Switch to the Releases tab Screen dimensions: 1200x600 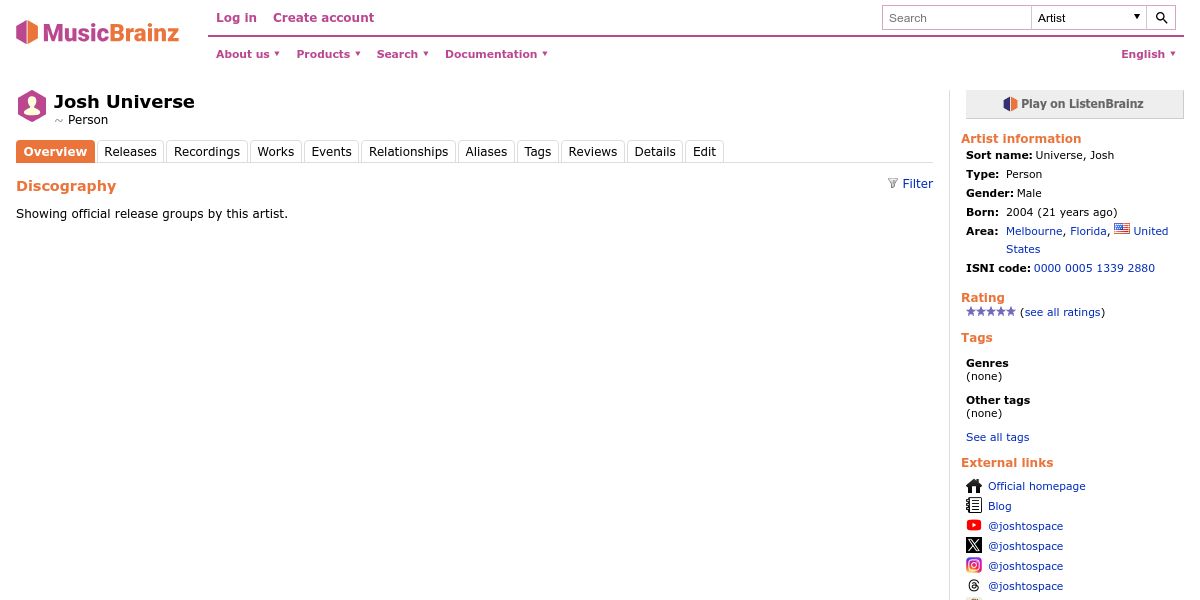coord(130,152)
